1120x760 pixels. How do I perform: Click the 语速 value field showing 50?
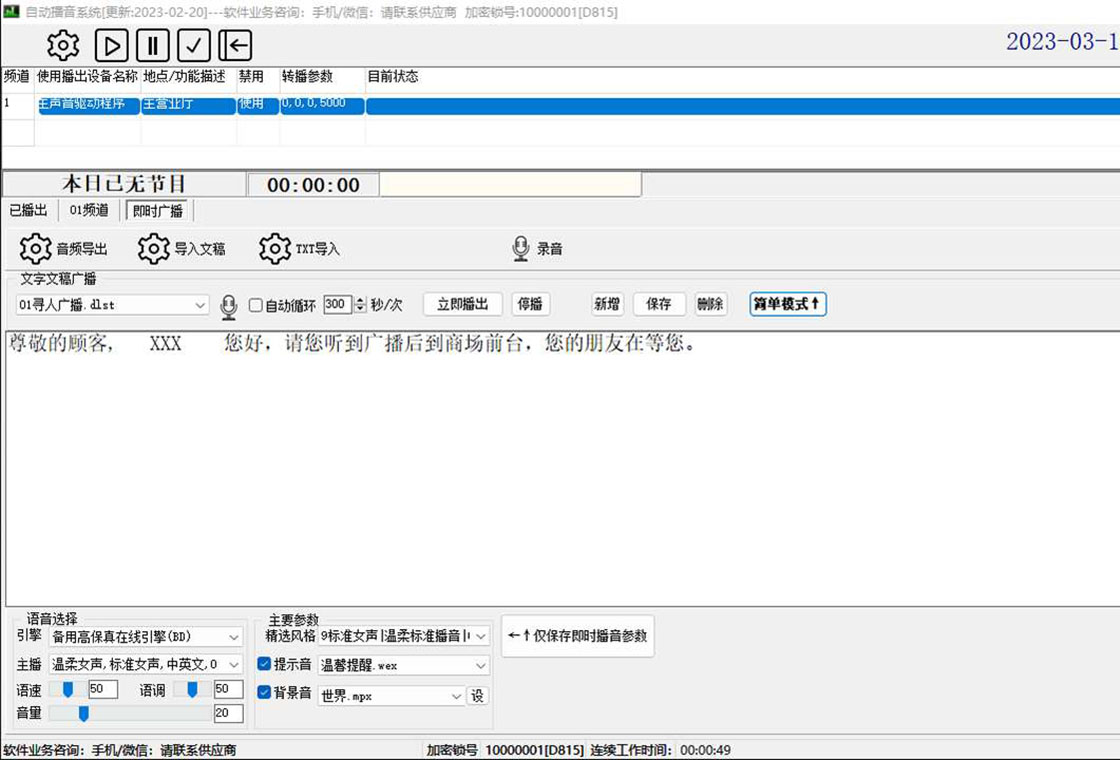coord(103,689)
